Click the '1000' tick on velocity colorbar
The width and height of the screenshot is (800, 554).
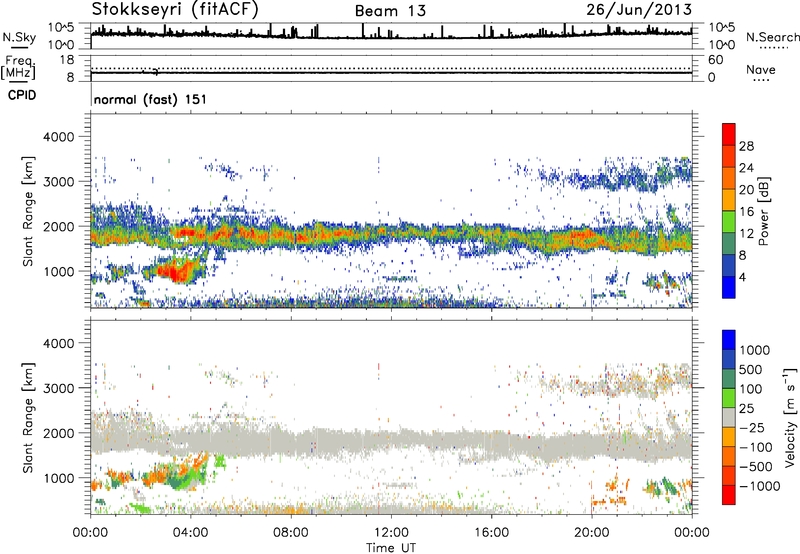point(755,350)
